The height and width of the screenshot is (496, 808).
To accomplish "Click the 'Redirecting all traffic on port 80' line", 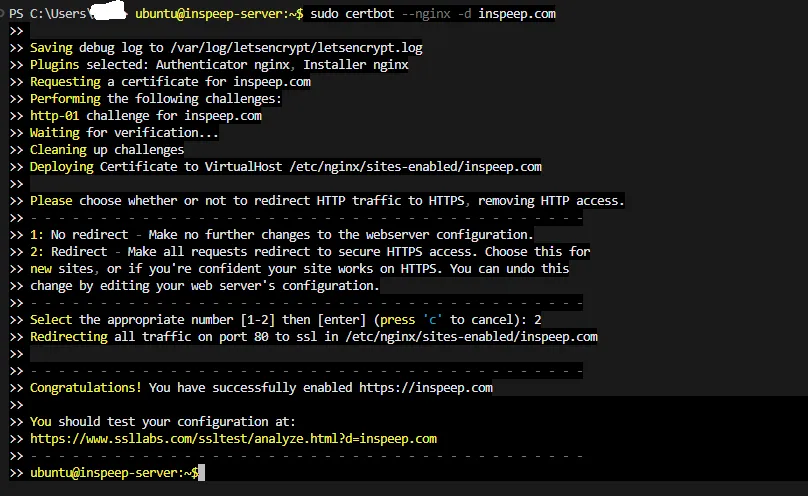I will [314, 337].
